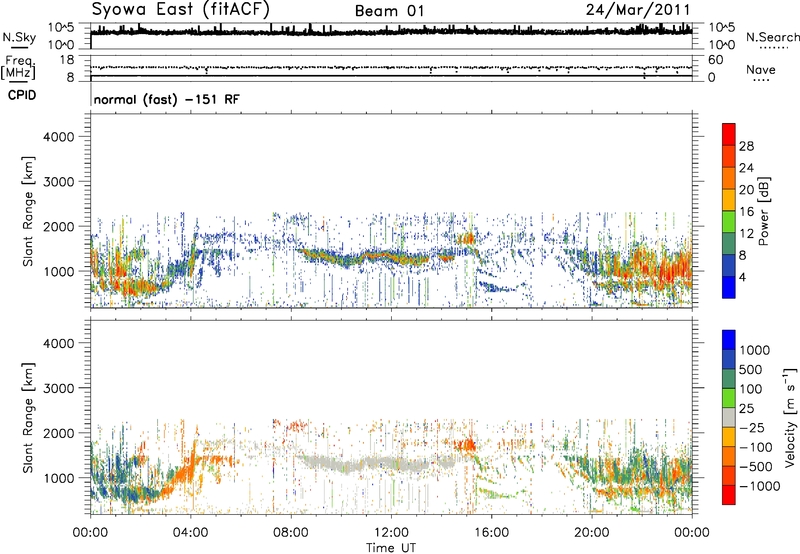Select the "20:00" time tick label
The image size is (800, 554).
pyautogui.click(x=592, y=533)
